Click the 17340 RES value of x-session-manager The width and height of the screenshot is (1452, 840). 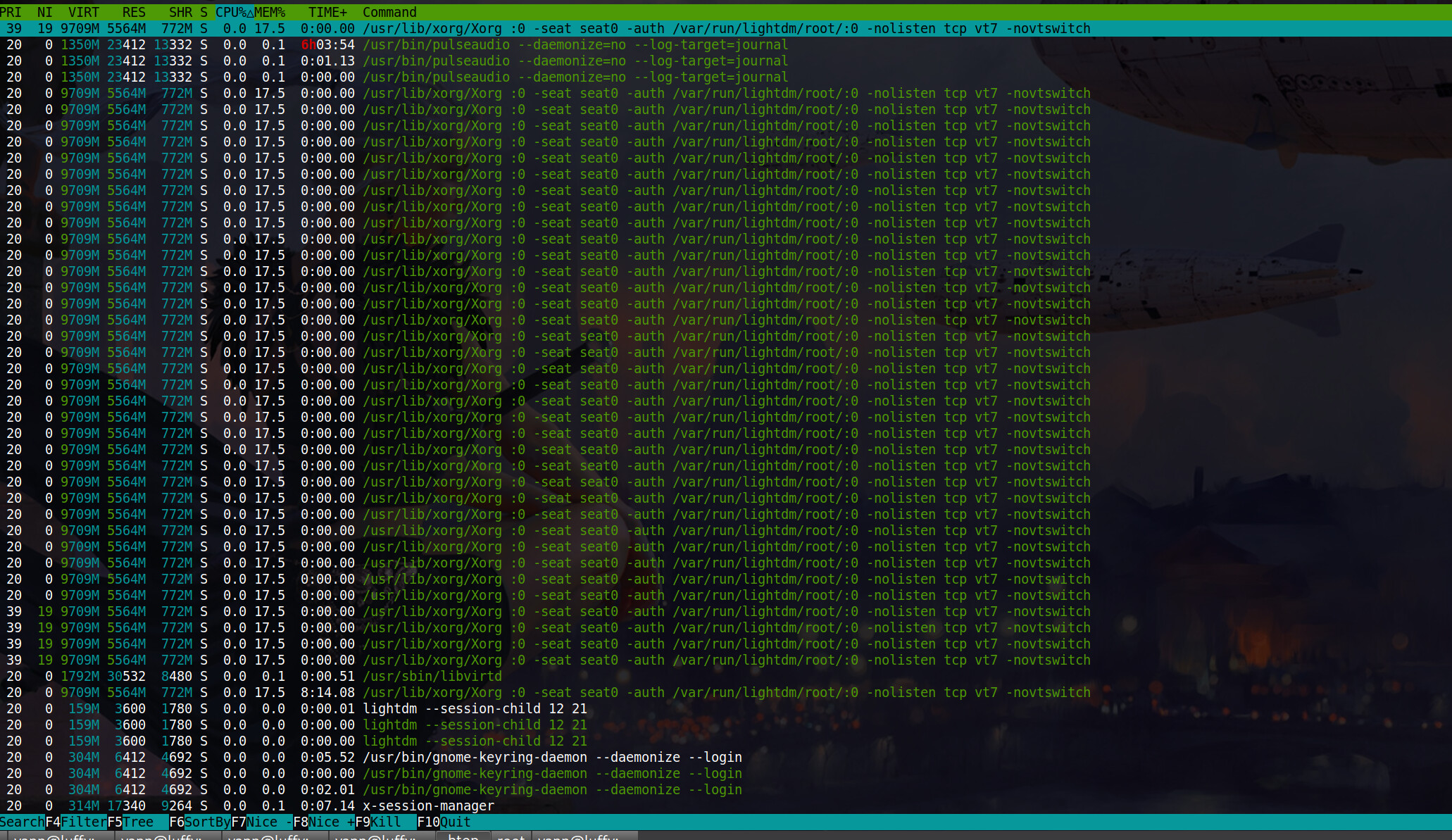[127, 805]
